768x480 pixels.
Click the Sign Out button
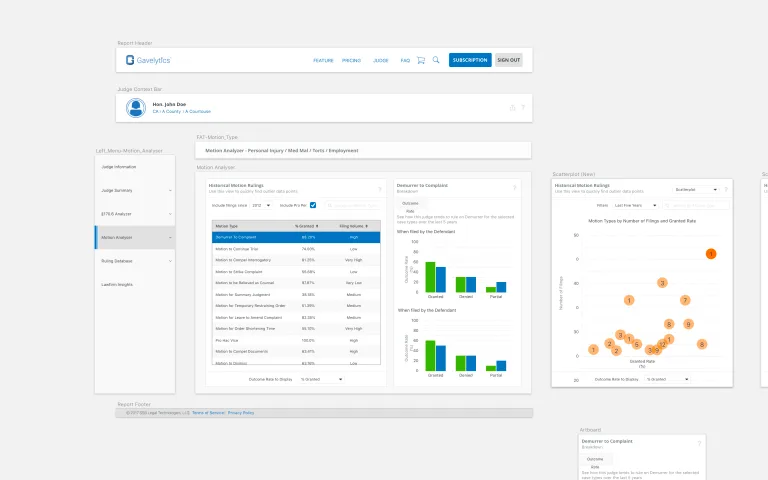point(508,60)
